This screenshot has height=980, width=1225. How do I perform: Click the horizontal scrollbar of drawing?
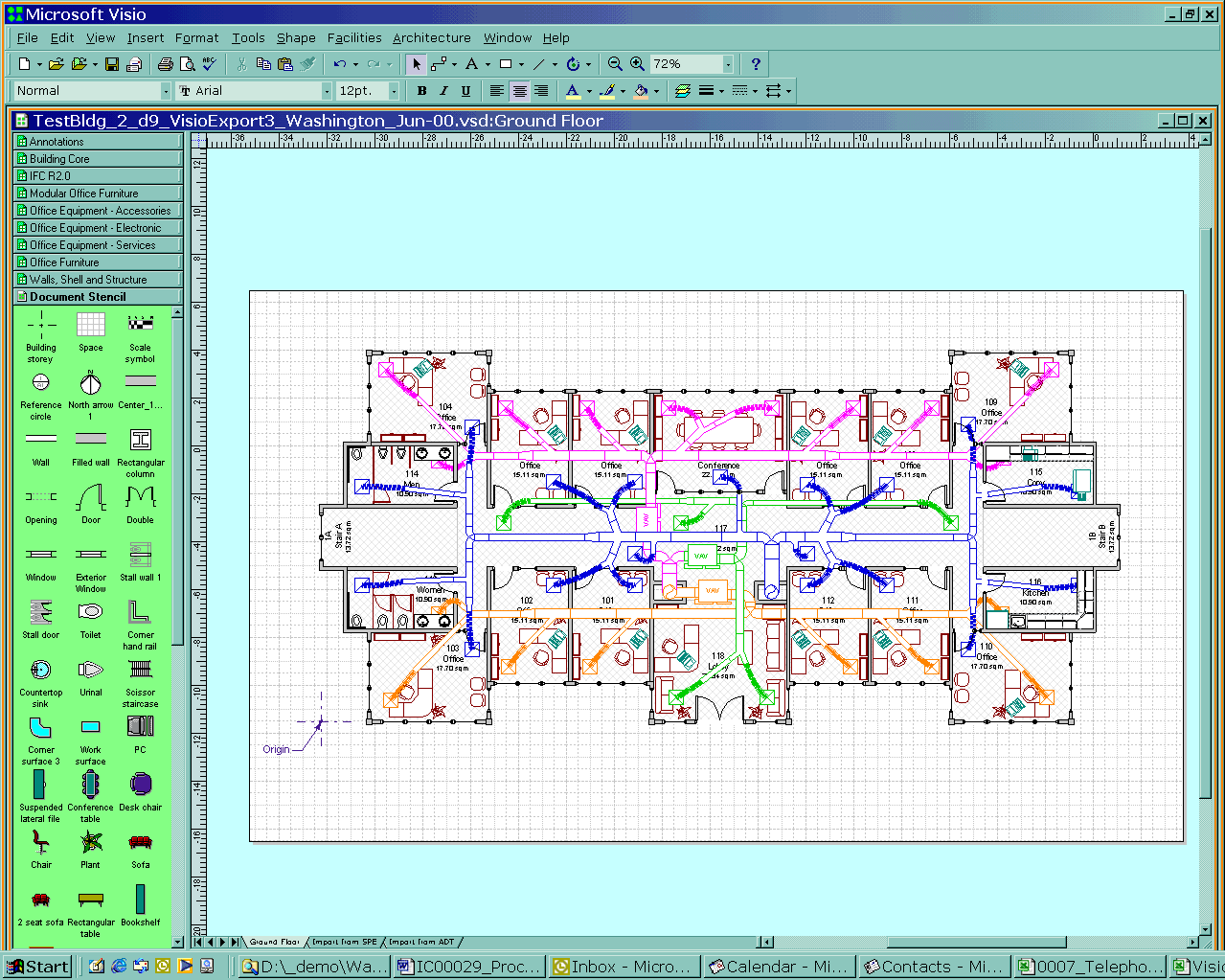coord(979,942)
